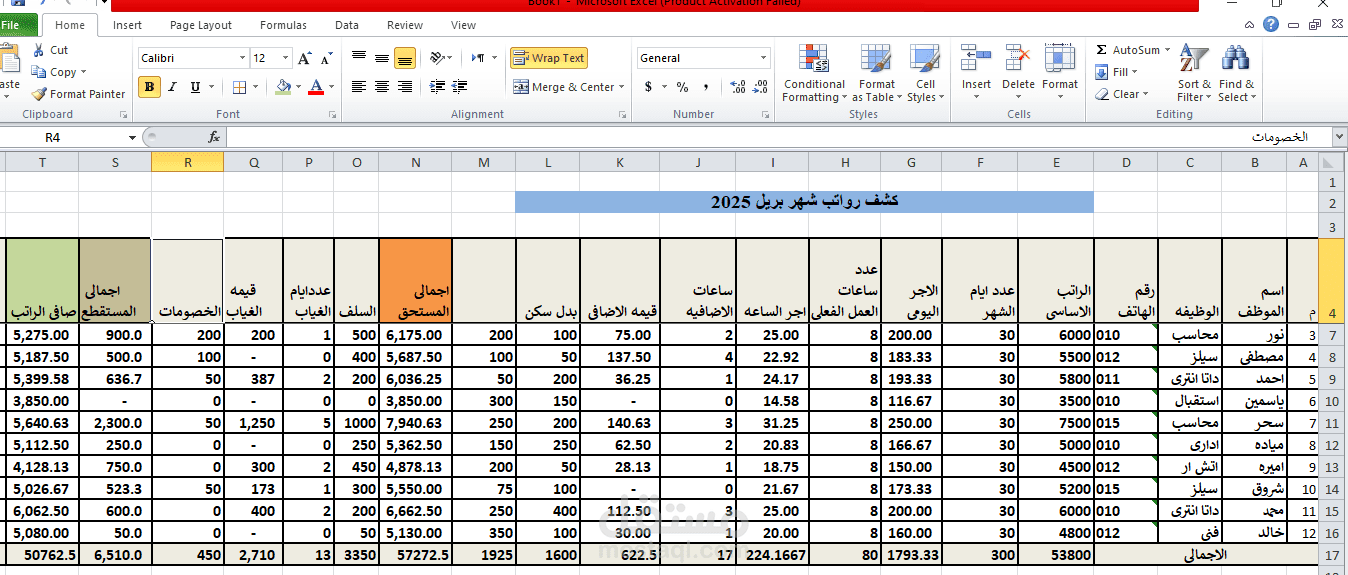The height and width of the screenshot is (575, 1348).
Task: Apply Comma Style format
Action: pyautogui.click(x=706, y=87)
